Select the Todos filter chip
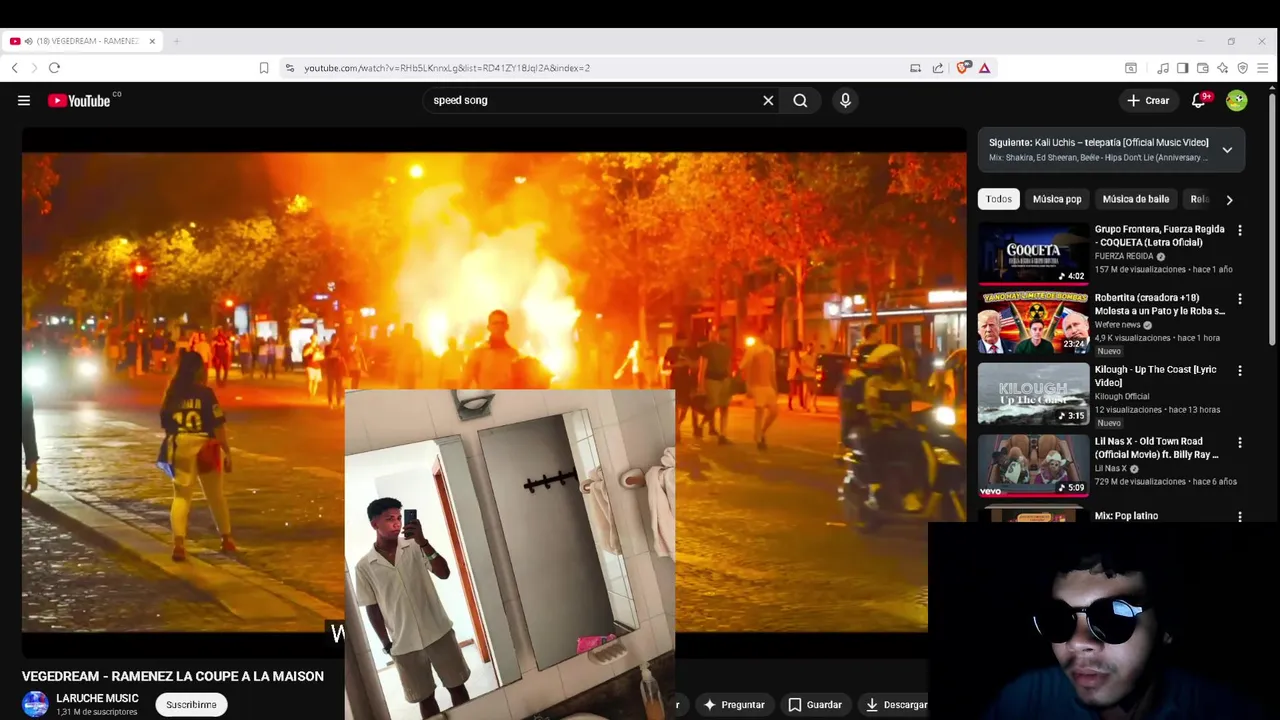 [999, 199]
